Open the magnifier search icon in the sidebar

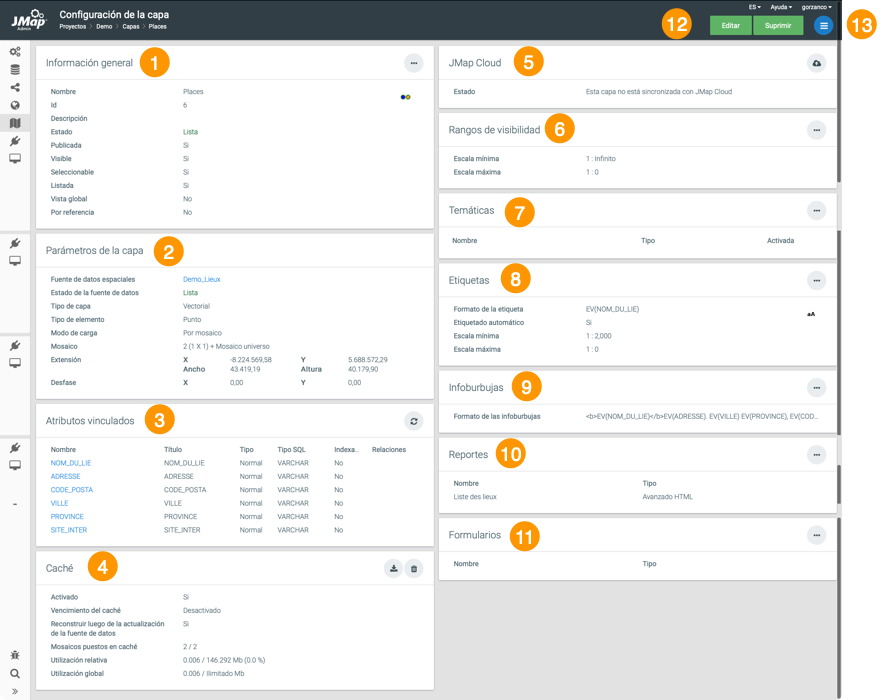tap(15, 673)
